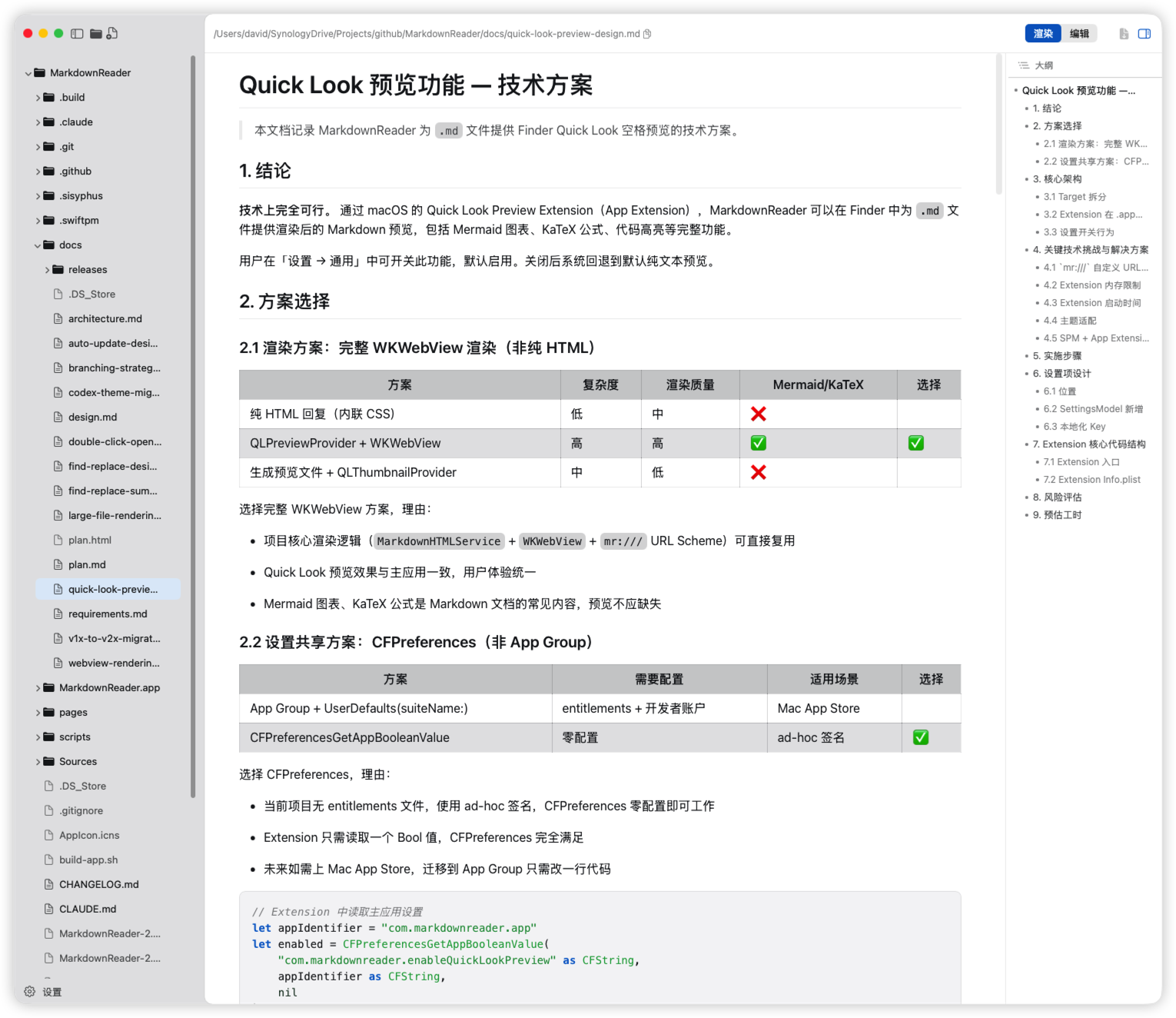Copy the file path using the copy icon
Viewport: 1176px width, 1018px height.
click(x=647, y=34)
